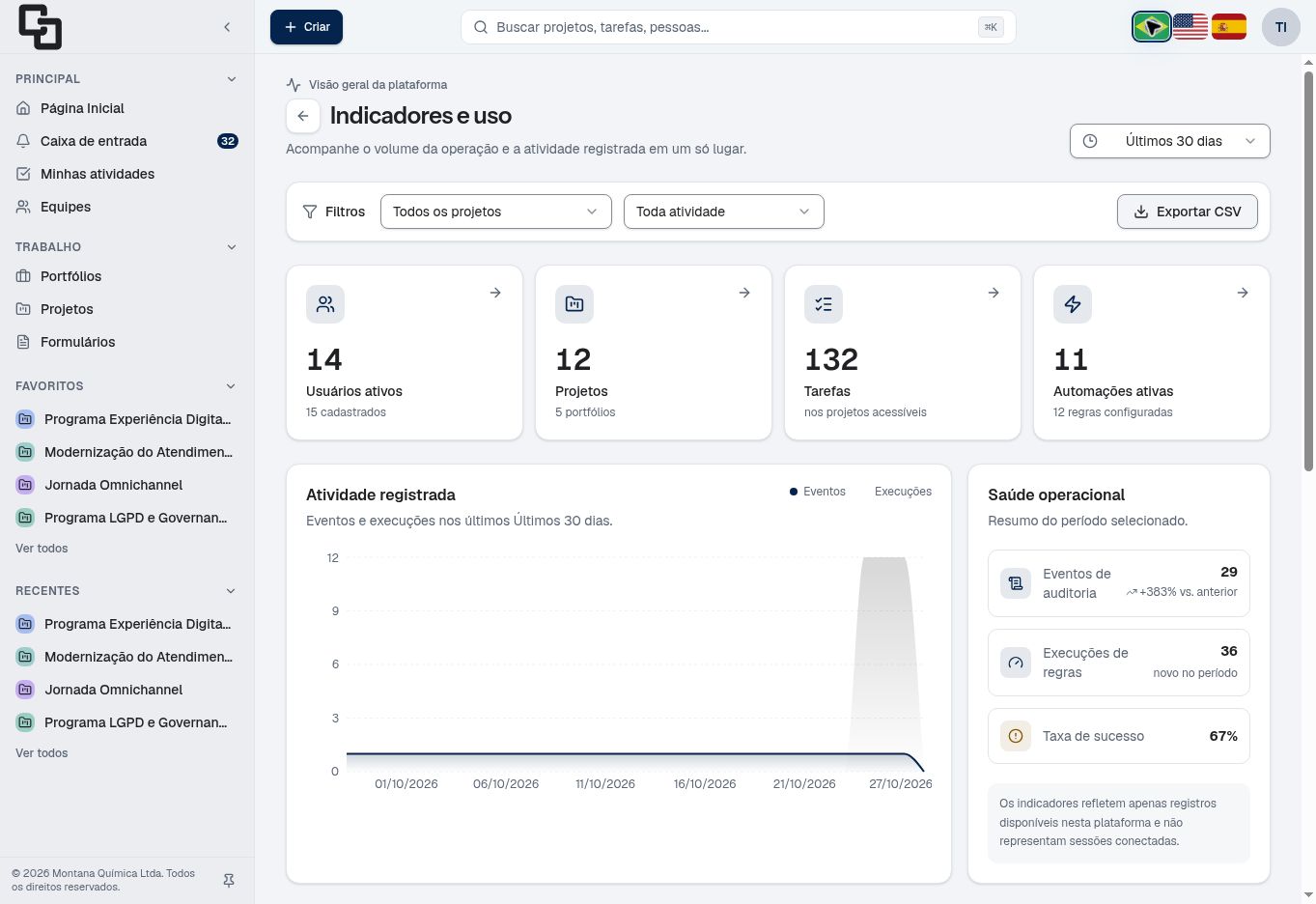Click the company logo in the sidebar header
Image resolution: width=1316 pixels, height=904 pixels.
(x=40, y=27)
